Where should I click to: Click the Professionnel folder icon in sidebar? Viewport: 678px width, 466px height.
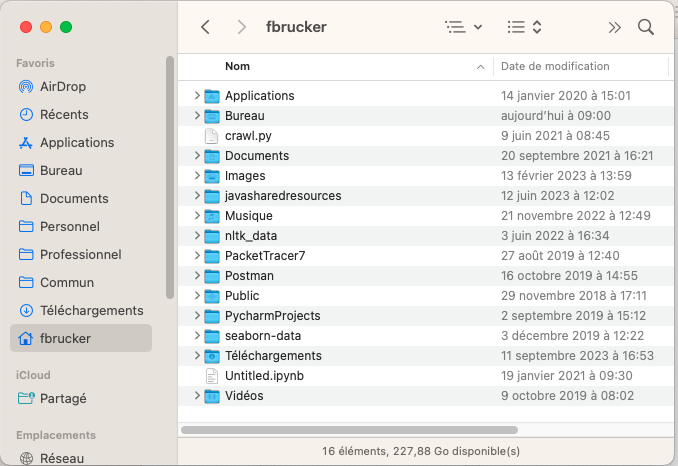click(26, 254)
